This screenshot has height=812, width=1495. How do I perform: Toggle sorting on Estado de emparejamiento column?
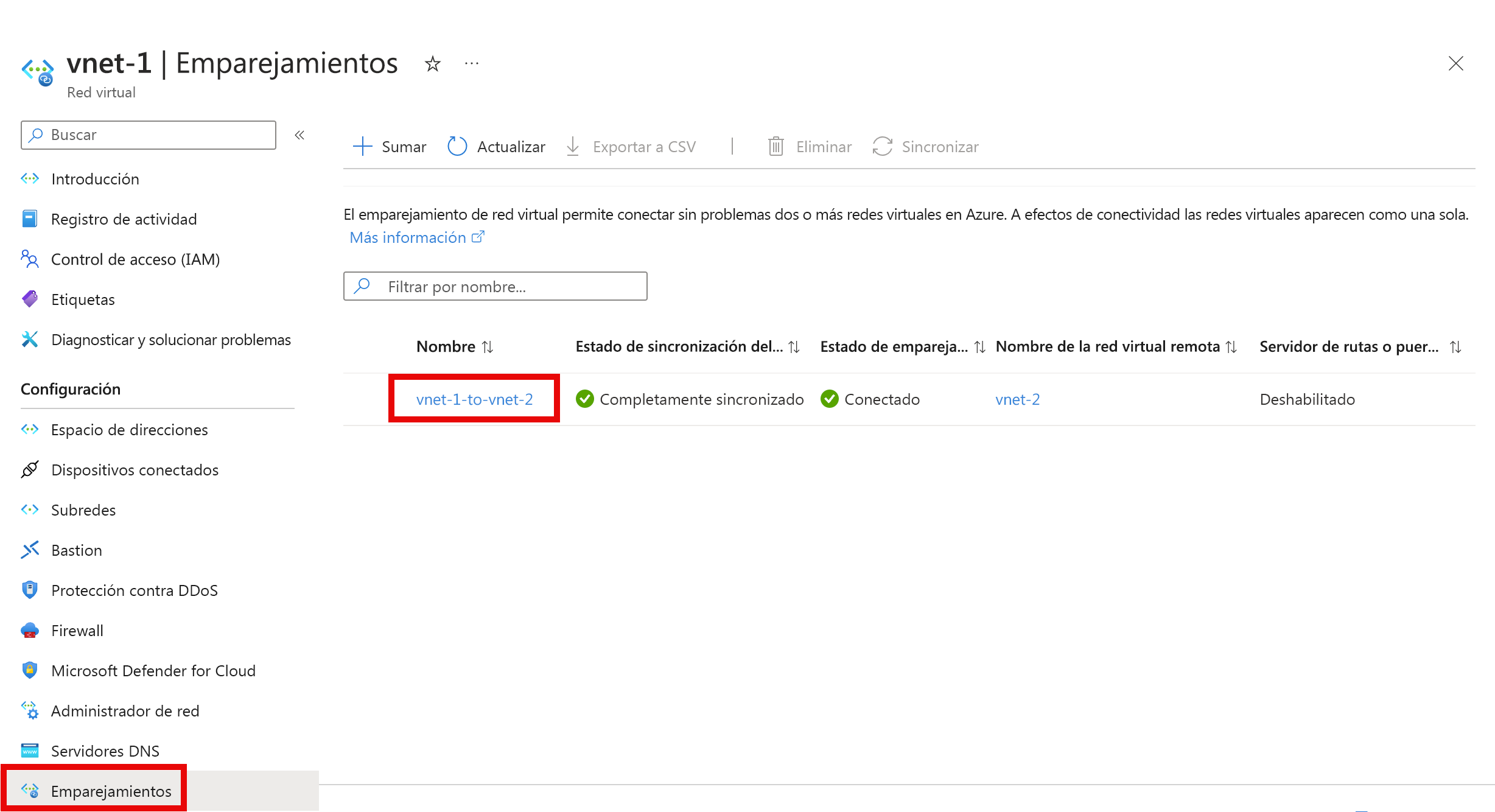(979, 346)
